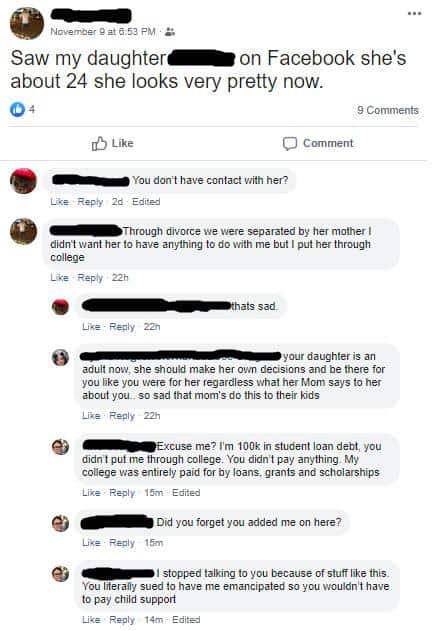
Task: Click red-hat avatar on 'contact with her' comment
Action: tap(23, 181)
